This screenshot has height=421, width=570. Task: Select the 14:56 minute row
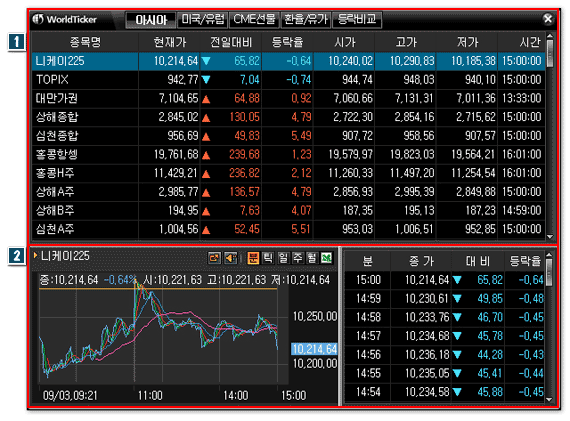click(444, 355)
